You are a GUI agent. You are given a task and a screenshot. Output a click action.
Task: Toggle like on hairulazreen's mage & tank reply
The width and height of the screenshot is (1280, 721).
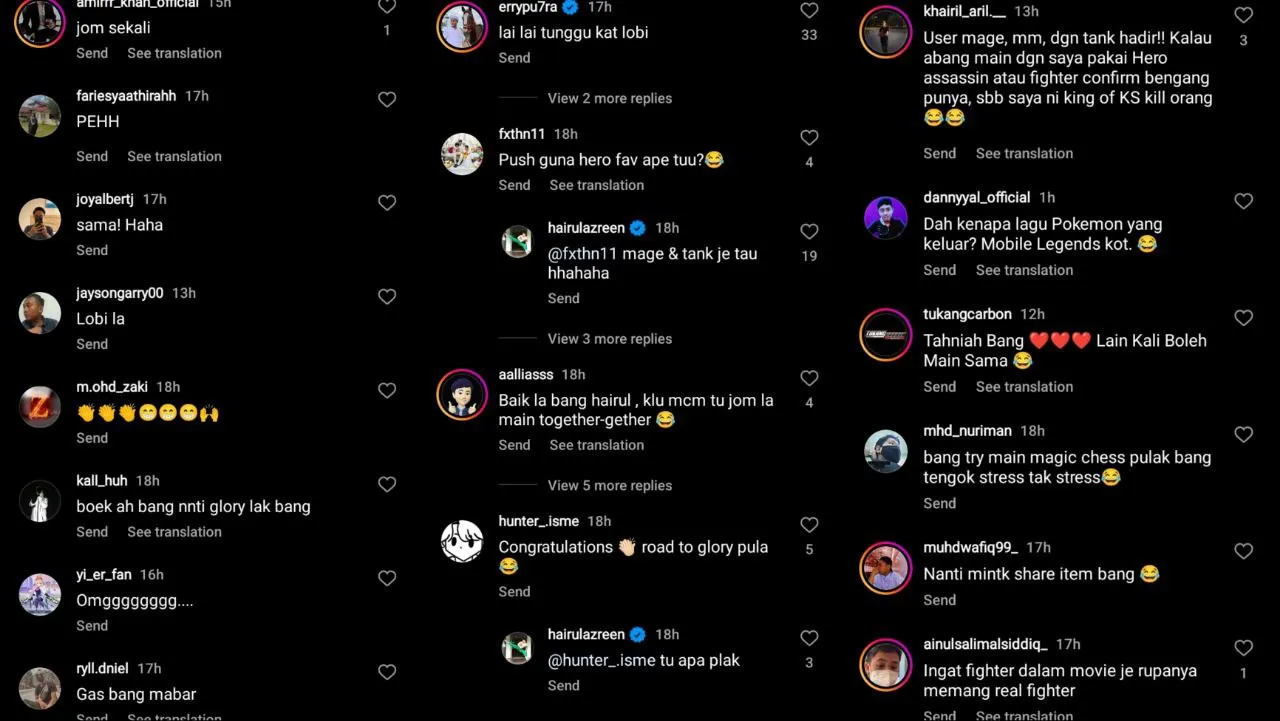(x=809, y=231)
